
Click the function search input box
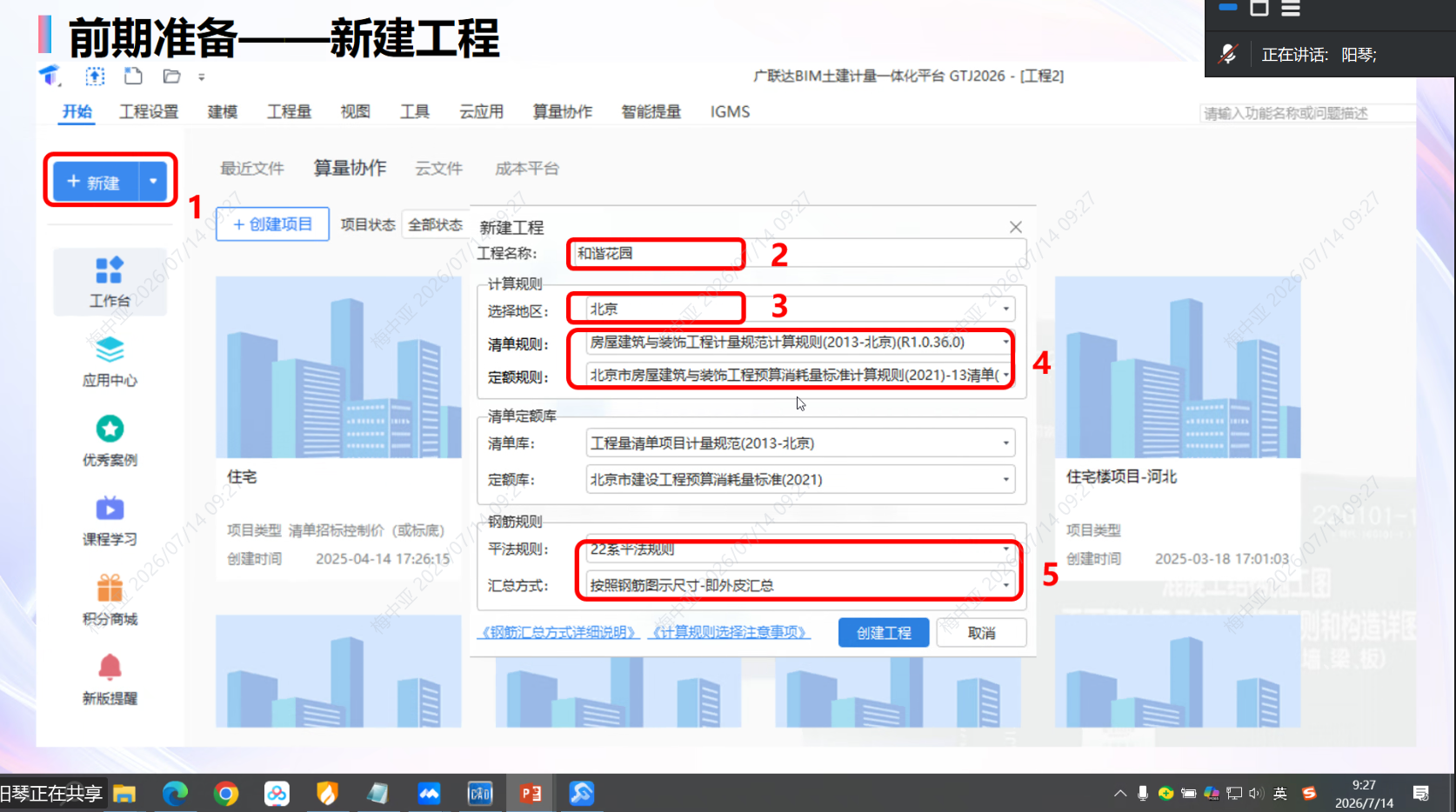pos(1308,113)
